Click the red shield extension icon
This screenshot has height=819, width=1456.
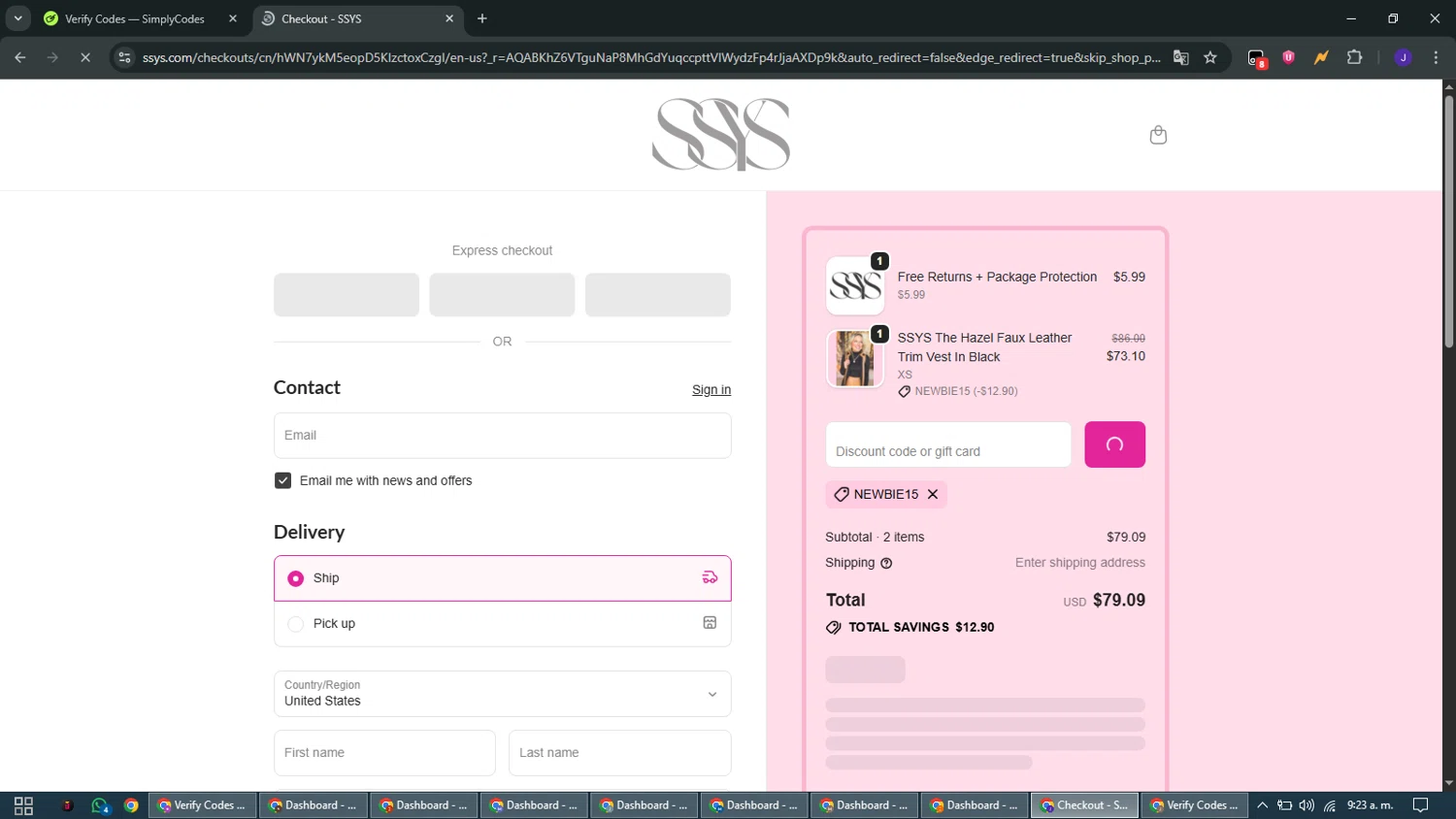[1289, 57]
